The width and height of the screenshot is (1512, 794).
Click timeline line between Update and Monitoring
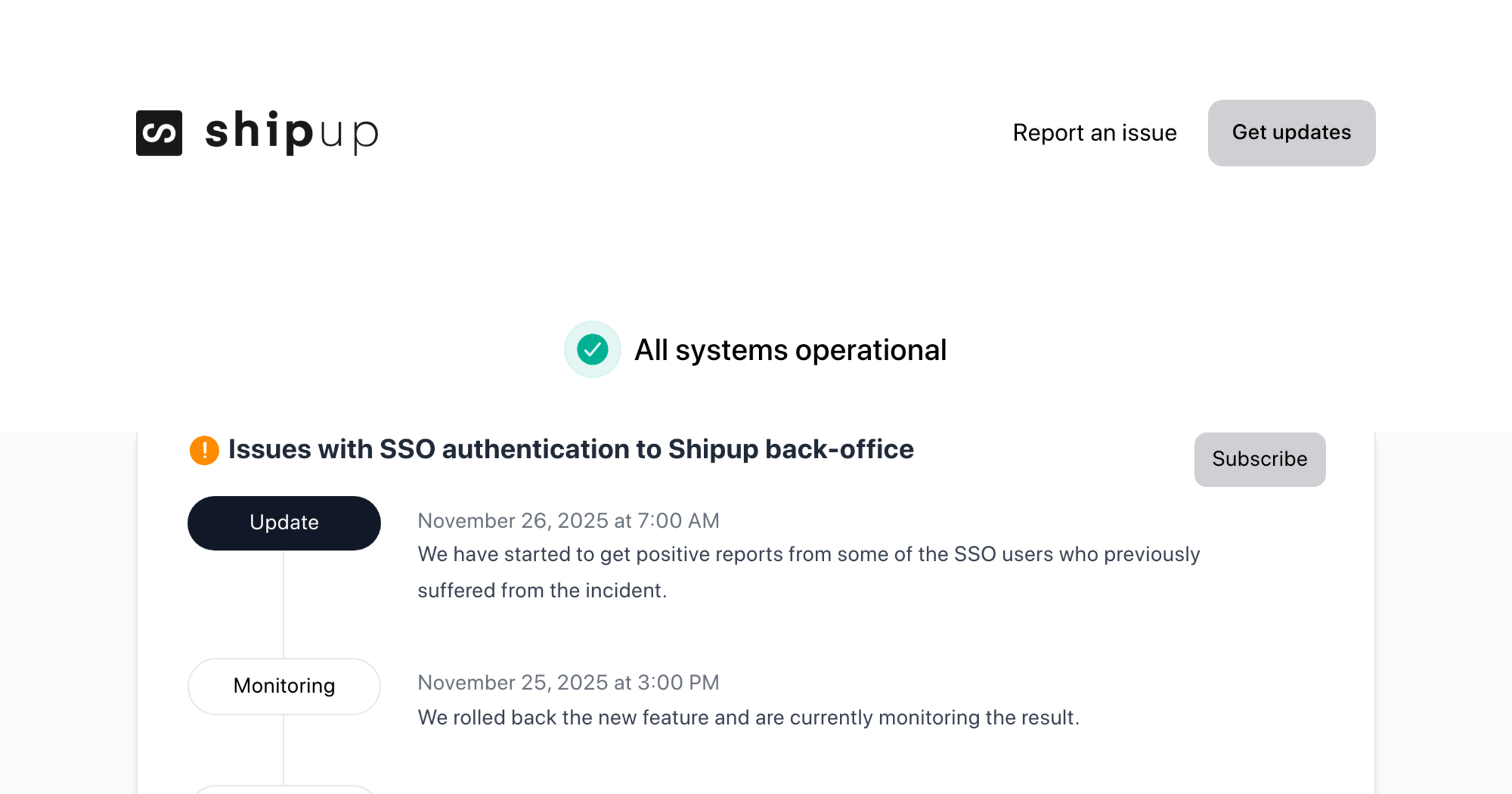(x=283, y=604)
